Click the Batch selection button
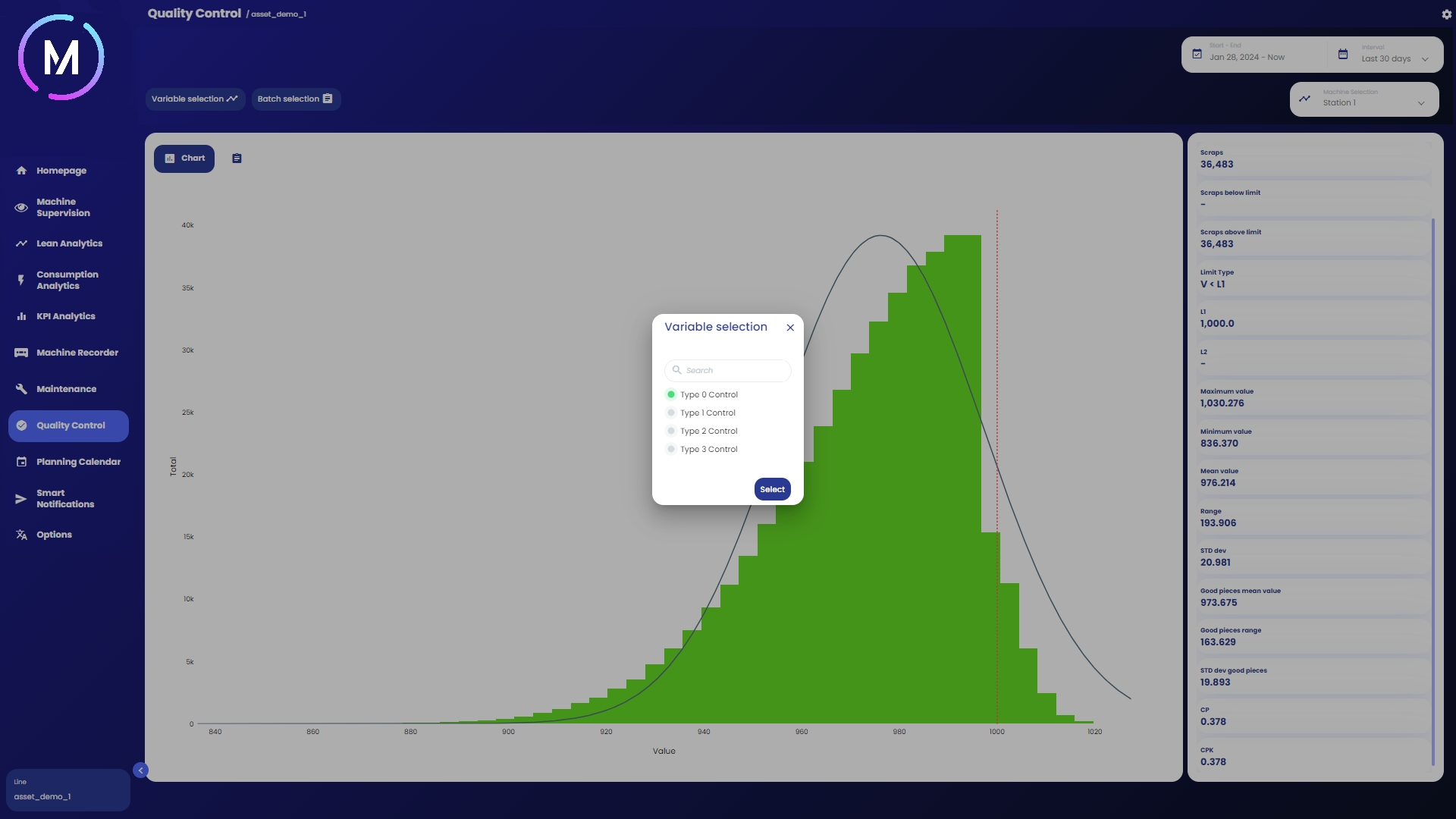Viewport: 1456px width, 819px height. tap(295, 99)
